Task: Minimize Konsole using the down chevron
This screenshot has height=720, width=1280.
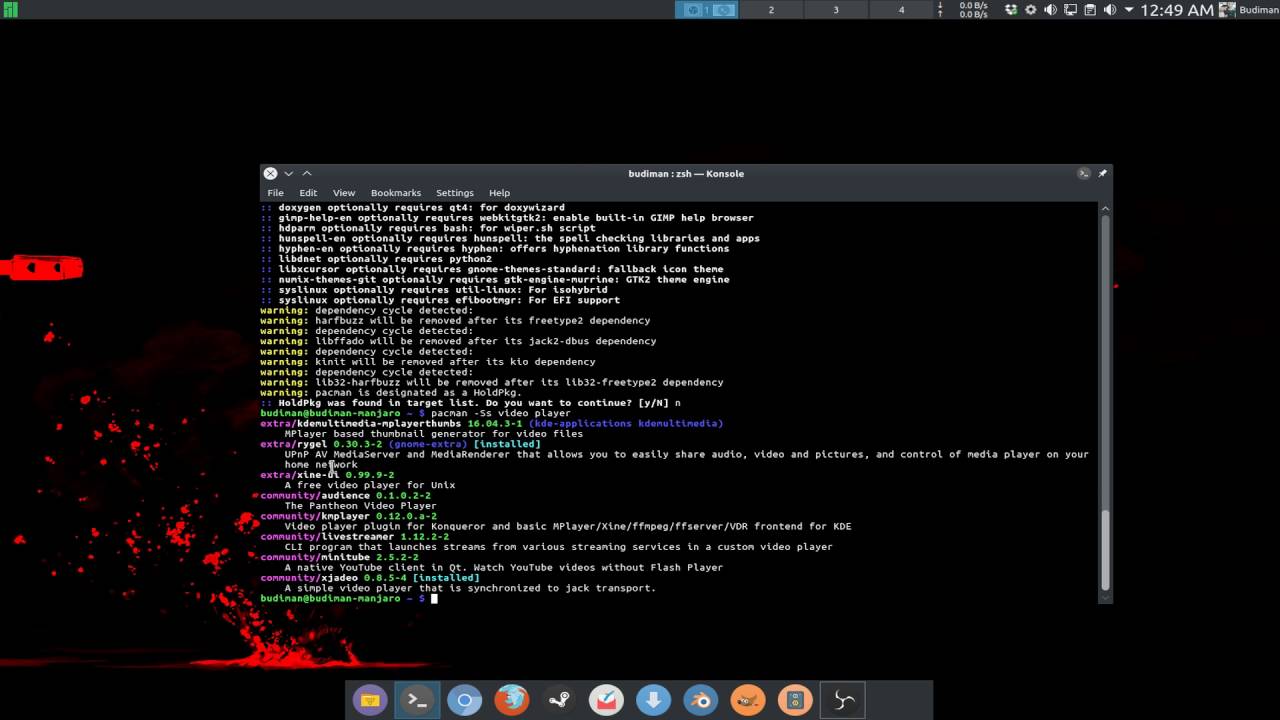Action: 288,173
